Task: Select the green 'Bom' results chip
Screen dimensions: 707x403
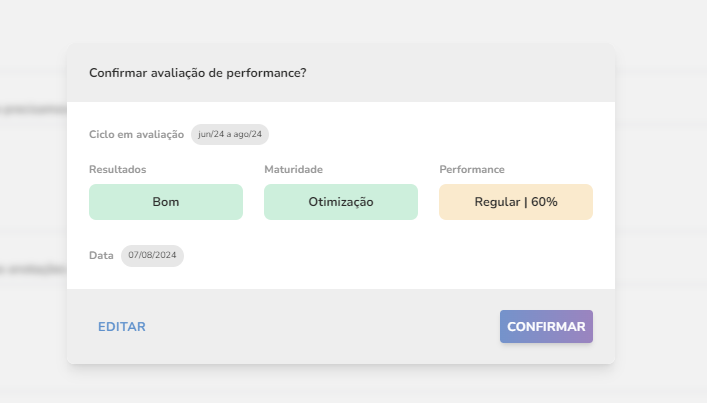Action: tap(166, 202)
